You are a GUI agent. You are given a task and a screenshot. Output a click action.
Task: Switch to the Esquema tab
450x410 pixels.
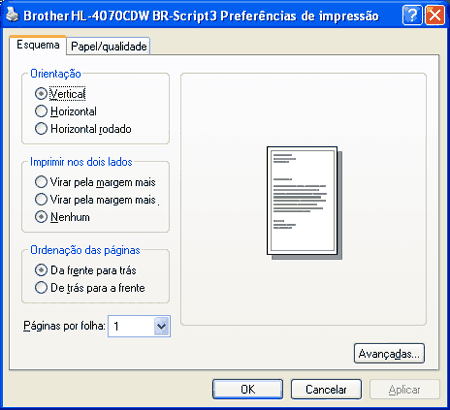(38, 44)
